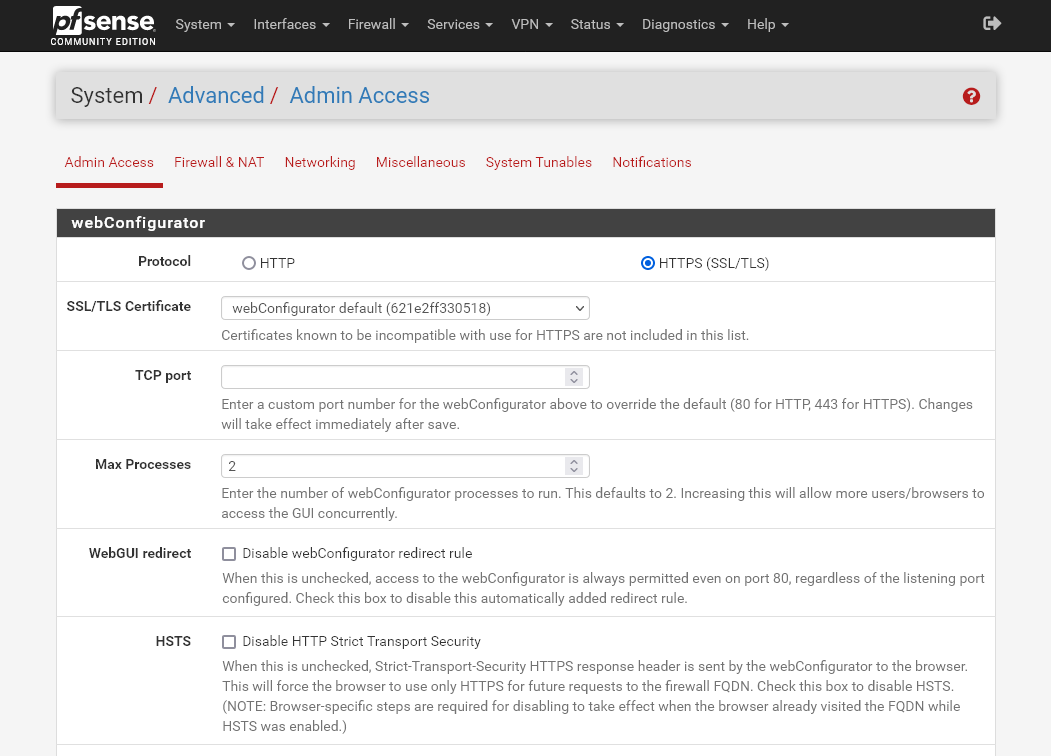Click the Advanced breadcrumb link

tap(216, 95)
